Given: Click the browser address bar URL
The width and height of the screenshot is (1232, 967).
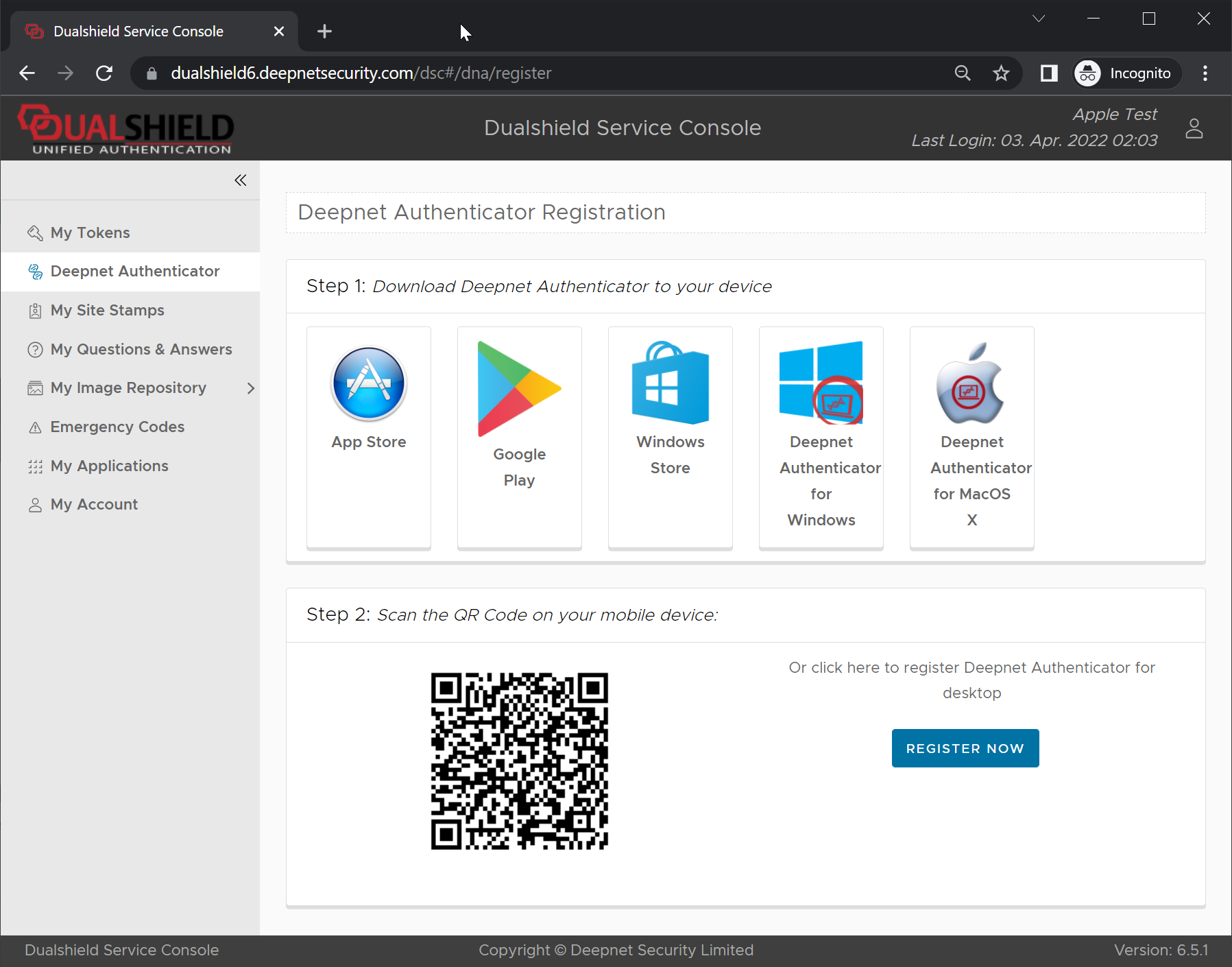Looking at the screenshot, I should point(361,73).
